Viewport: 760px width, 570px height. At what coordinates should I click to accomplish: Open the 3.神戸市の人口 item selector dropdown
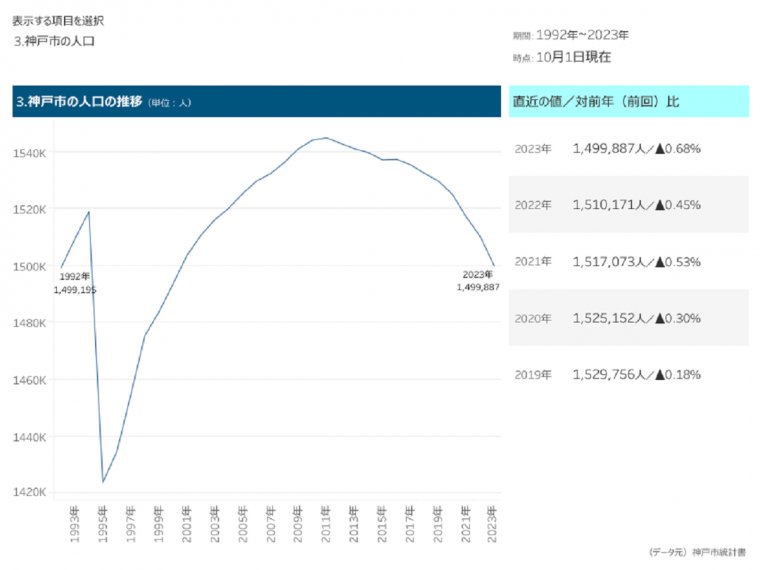[54, 41]
